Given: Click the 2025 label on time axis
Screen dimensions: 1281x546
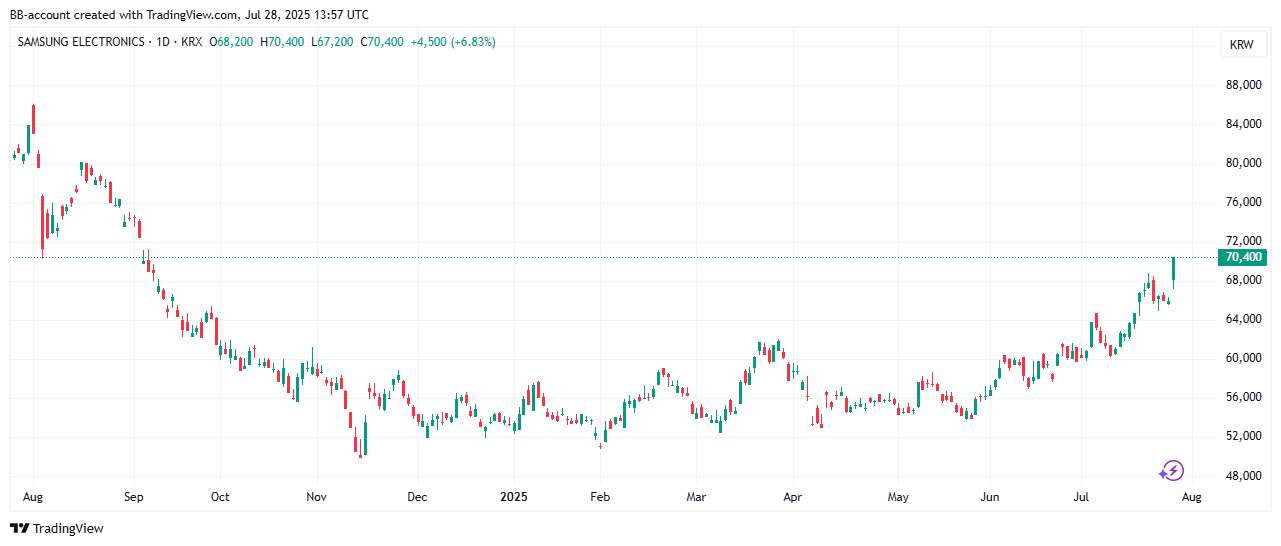Looking at the screenshot, I should (x=514, y=497).
